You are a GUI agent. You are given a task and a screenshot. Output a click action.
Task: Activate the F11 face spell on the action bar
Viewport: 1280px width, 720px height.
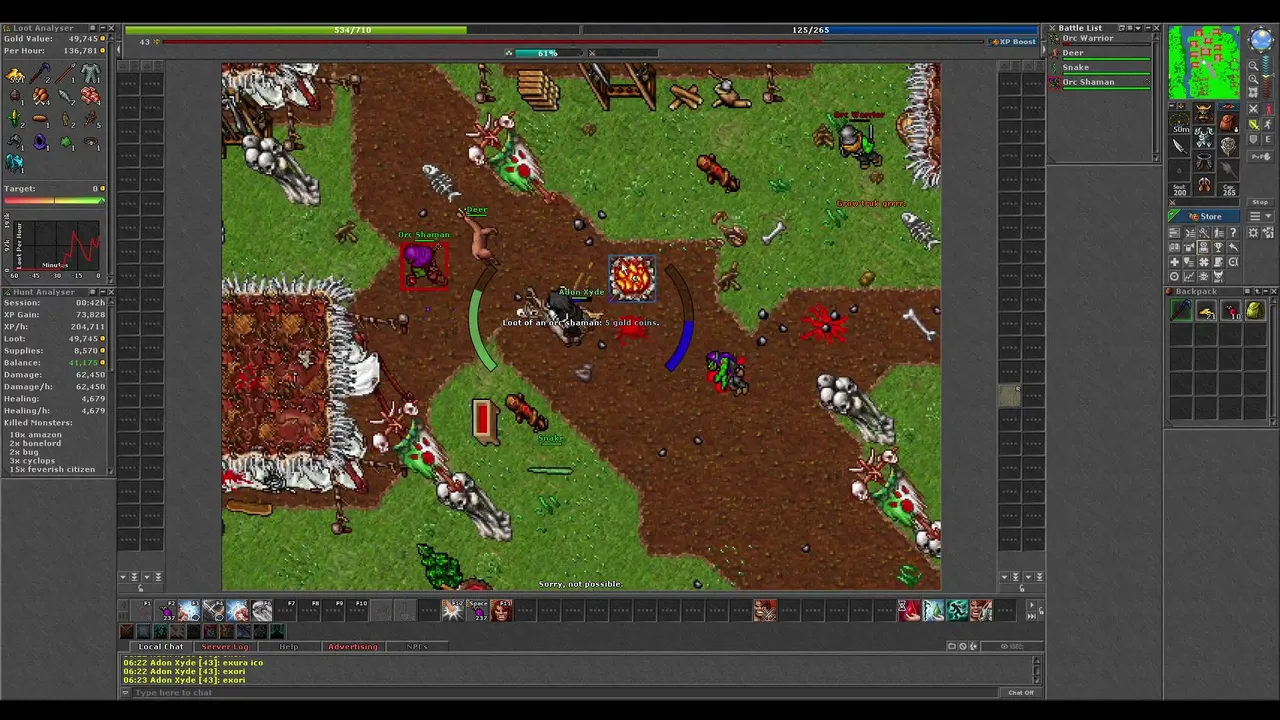(502, 610)
